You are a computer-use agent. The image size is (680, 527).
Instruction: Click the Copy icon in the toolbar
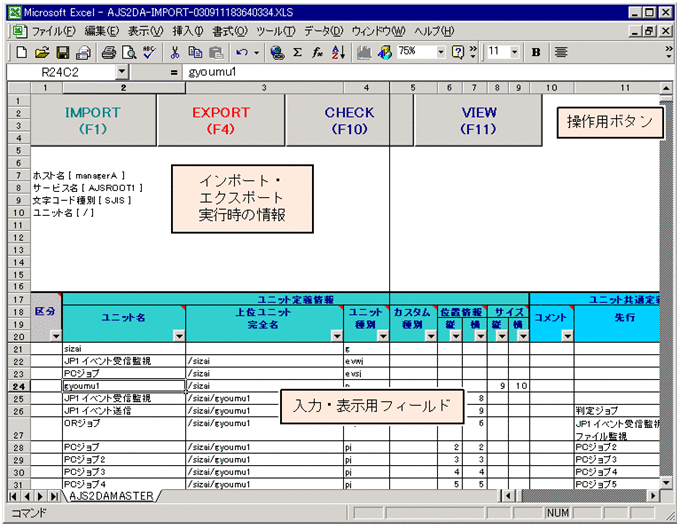[x=195, y=52]
